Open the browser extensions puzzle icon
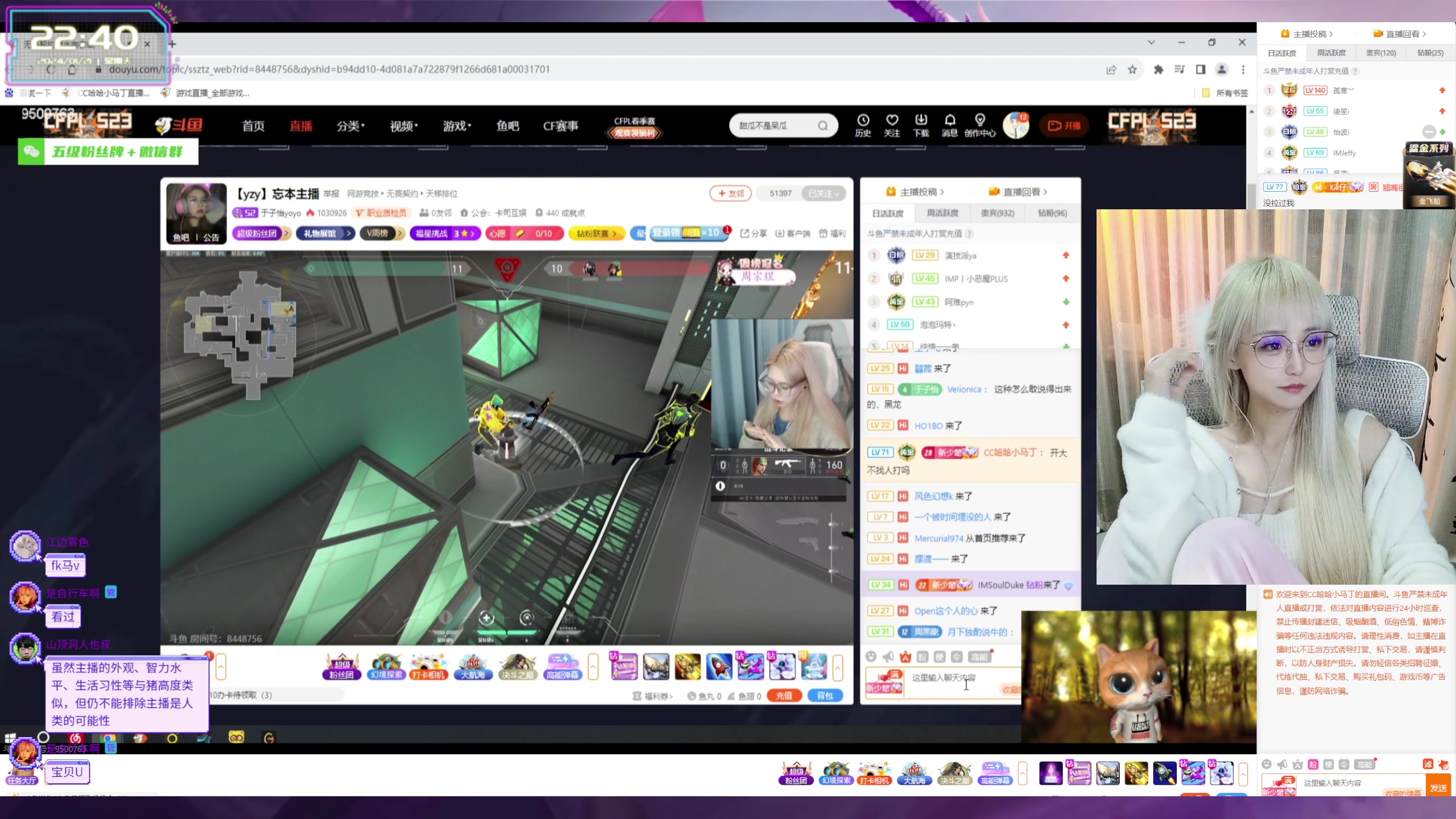Screen dimensions: 1456x819 coord(1159,69)
